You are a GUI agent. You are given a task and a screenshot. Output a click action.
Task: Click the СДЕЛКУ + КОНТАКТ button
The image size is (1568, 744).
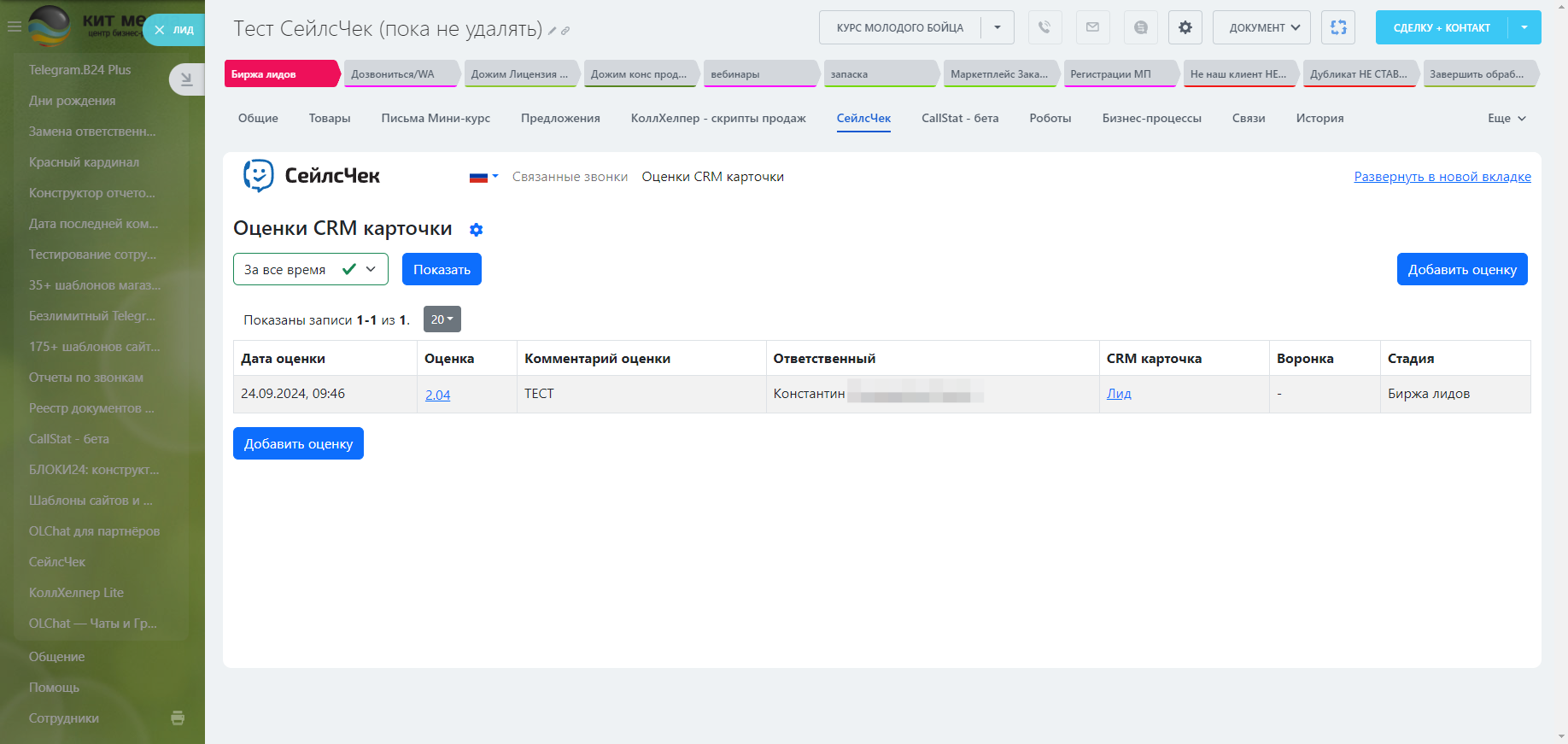(x=1442, y=27)
